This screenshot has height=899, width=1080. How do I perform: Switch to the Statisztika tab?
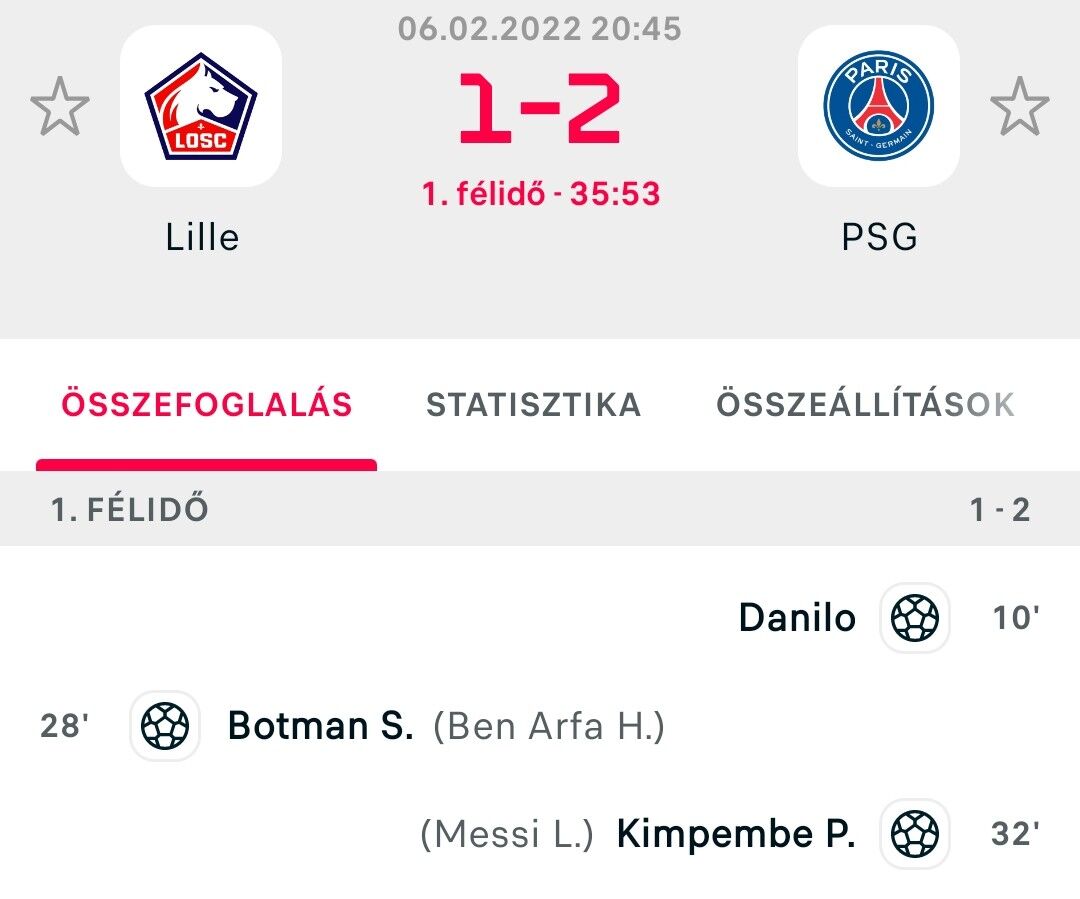pos(533,405)
